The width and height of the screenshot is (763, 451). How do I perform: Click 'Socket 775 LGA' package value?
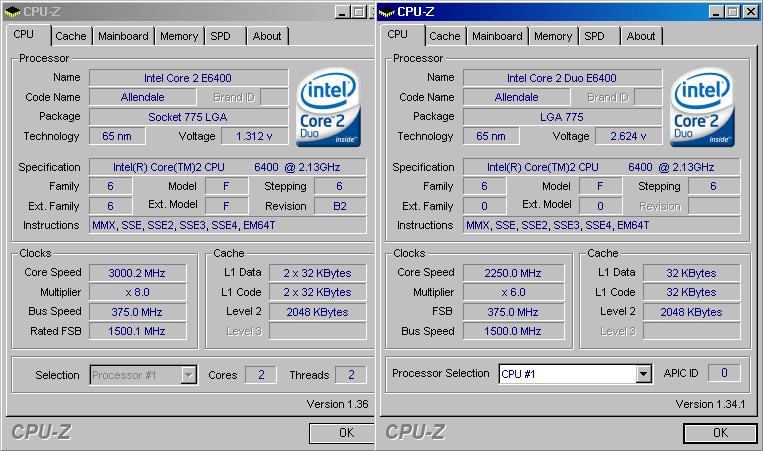[x=189, y=117]
